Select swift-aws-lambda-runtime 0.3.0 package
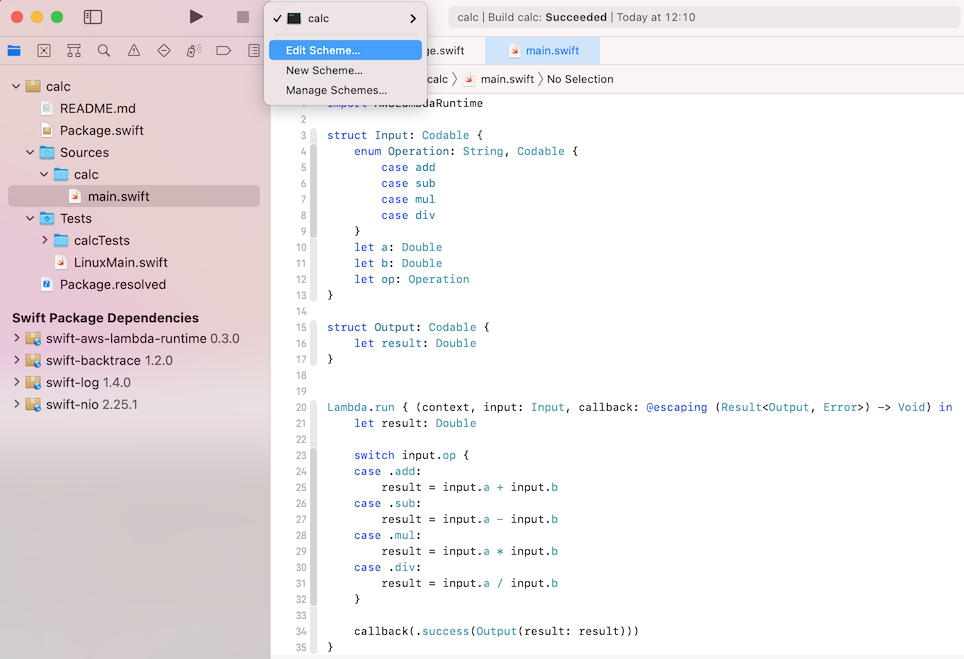Screen dimensions: 964x659 [143, 338]
